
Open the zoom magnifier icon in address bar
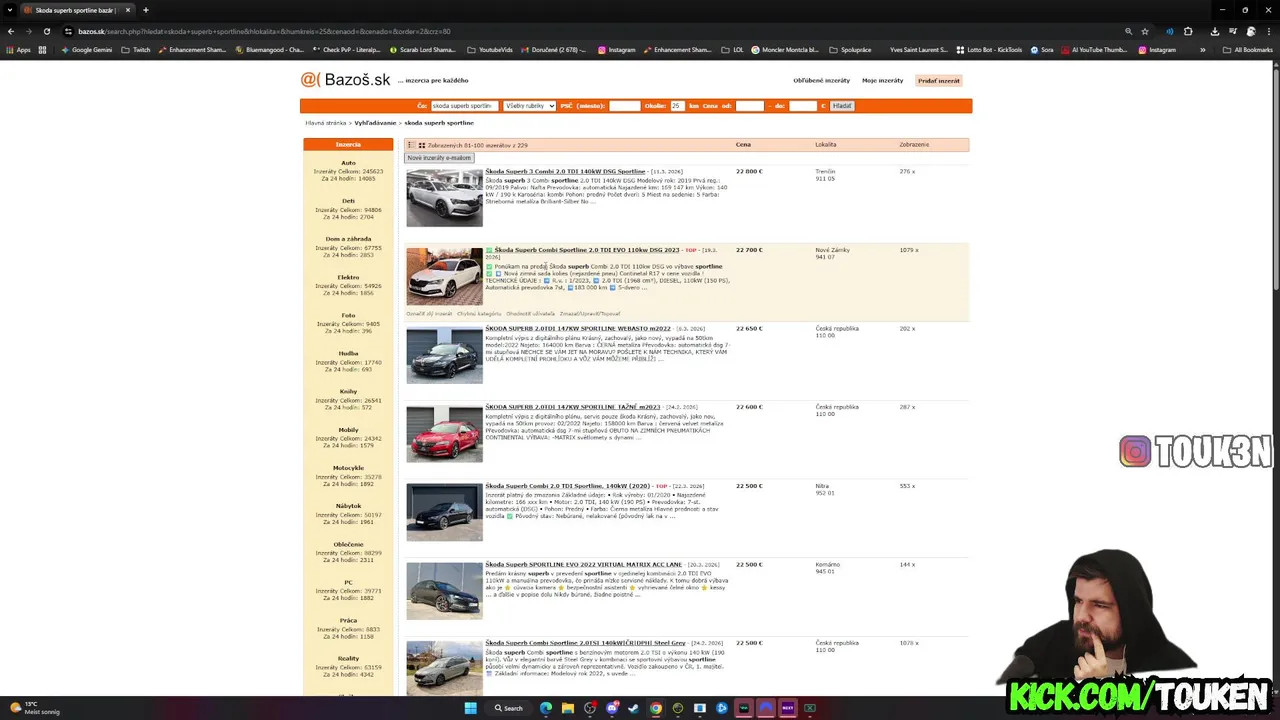(x=1128, y=31)
